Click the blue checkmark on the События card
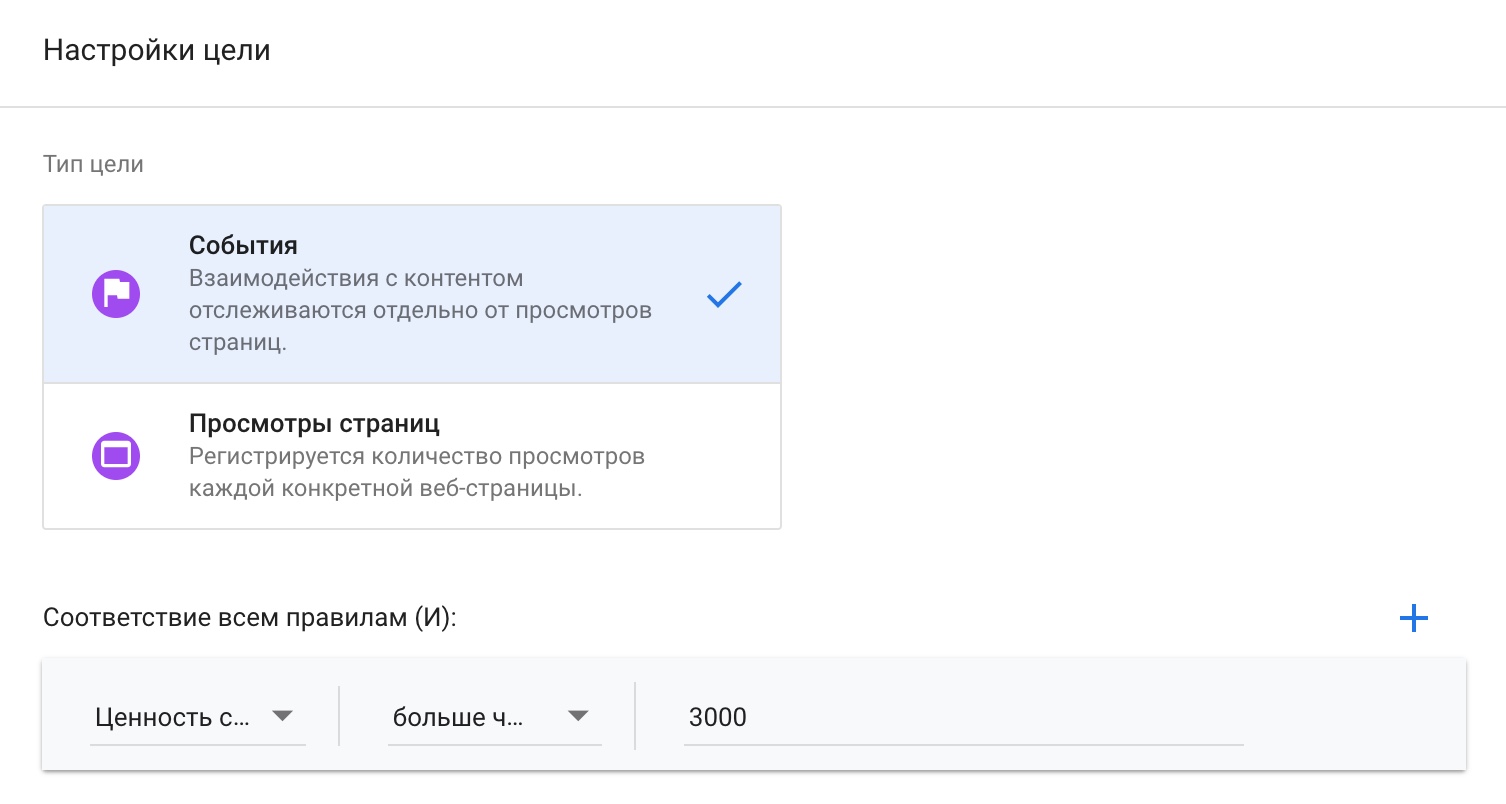The height and width of the screenshot is (804, 1506). [x=725, y=293]
